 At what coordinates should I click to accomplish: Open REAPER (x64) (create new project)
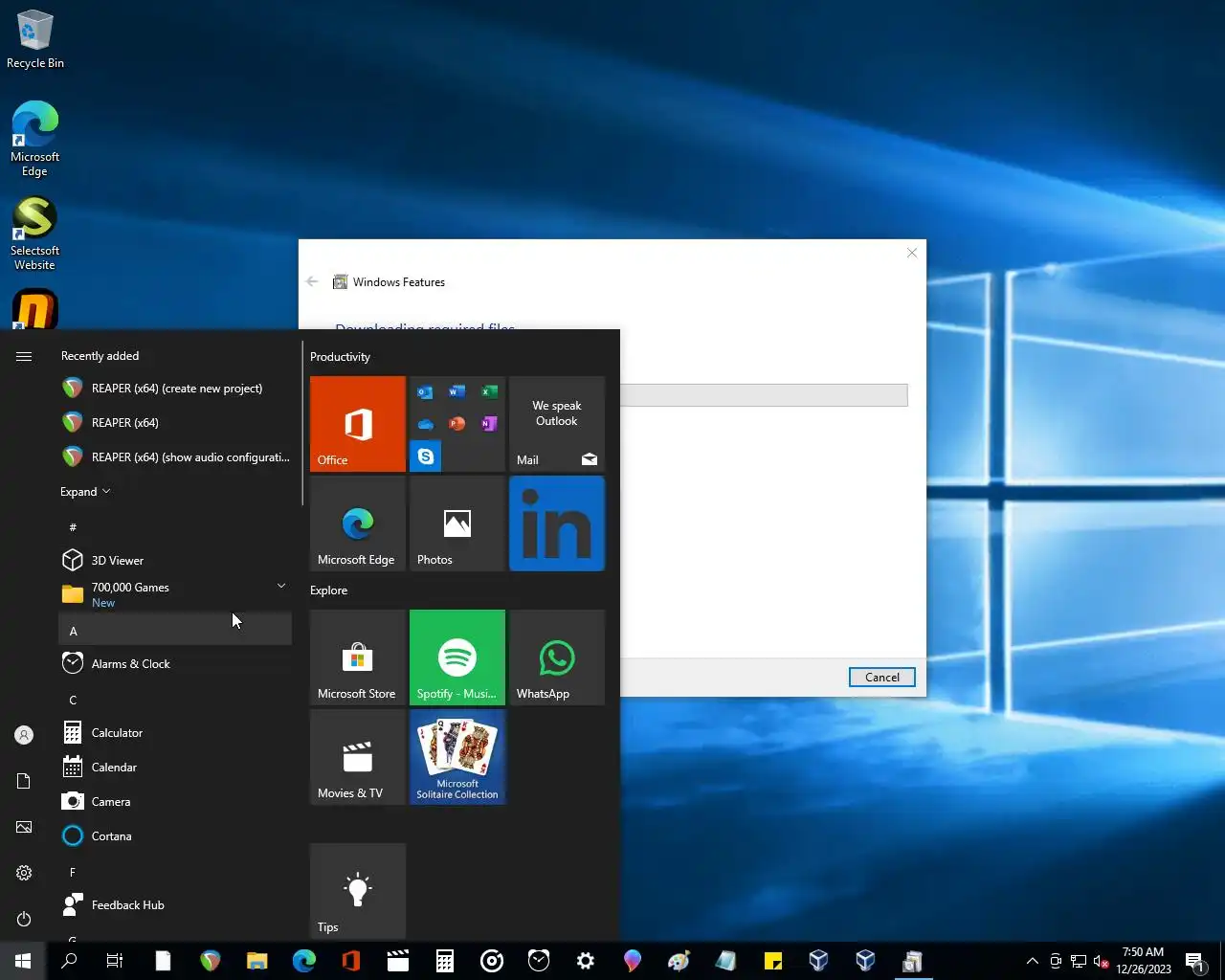pyautogui.click(x=175, y=389)
